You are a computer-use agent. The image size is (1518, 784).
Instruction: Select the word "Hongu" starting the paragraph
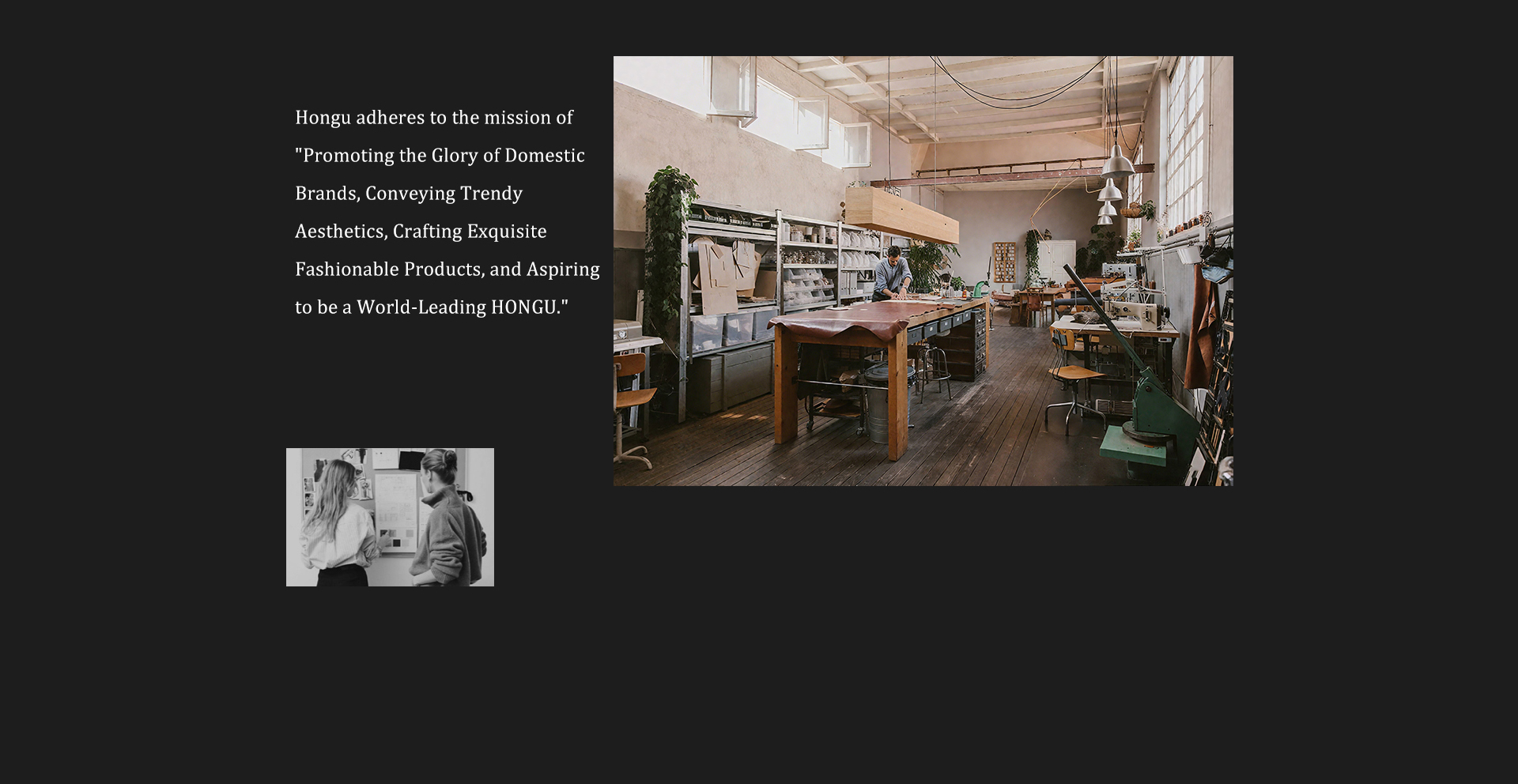[323, 118]
